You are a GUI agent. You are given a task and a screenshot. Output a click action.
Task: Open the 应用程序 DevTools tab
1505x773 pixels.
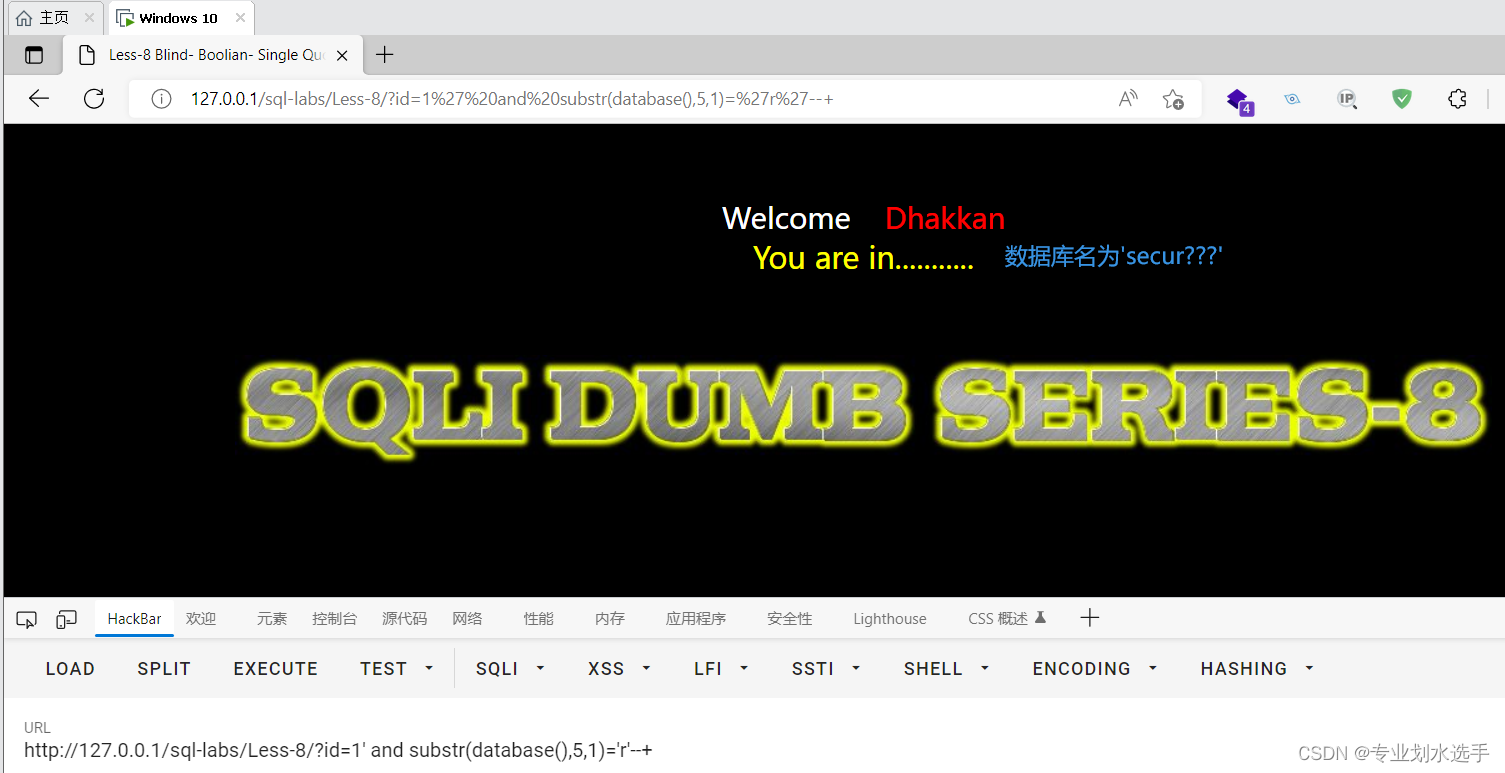(x=696, y=619)
